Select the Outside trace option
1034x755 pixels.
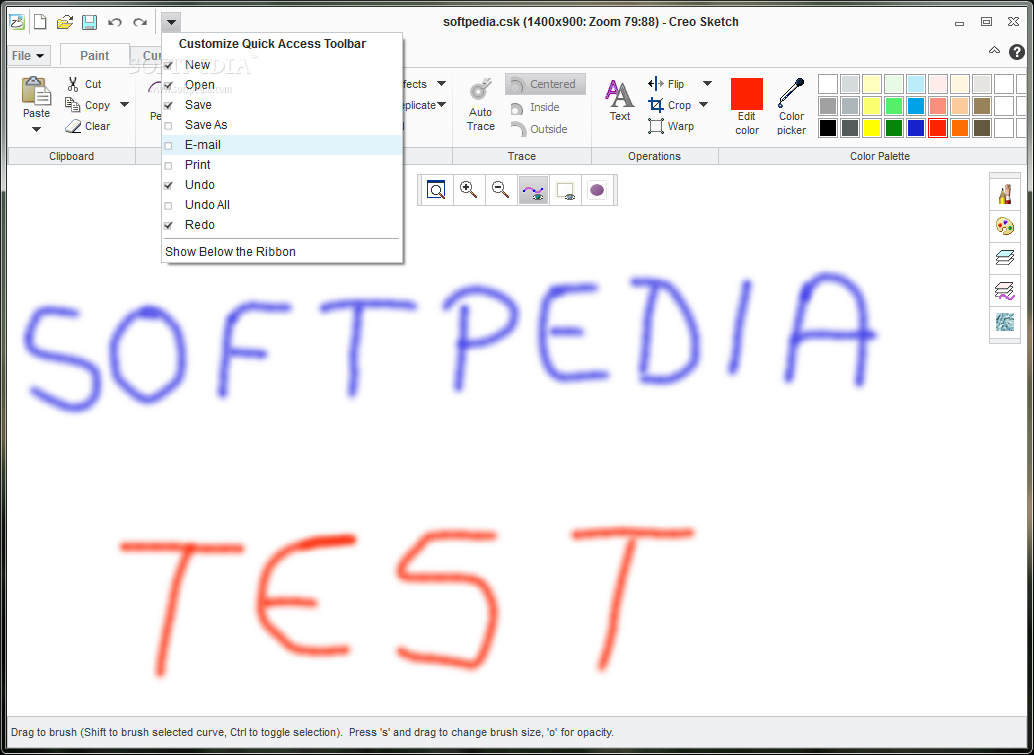point(539,129)
